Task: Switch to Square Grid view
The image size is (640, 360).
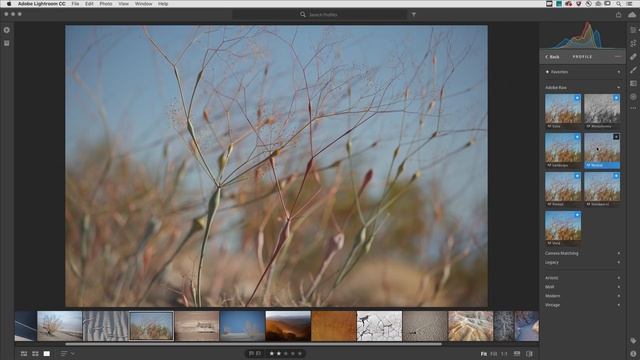Action: tap(35, 353)
